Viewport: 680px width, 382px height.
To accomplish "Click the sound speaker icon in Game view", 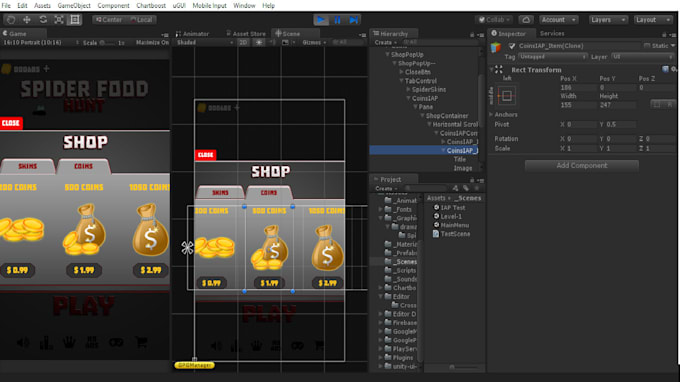I will tap(23, 343).
